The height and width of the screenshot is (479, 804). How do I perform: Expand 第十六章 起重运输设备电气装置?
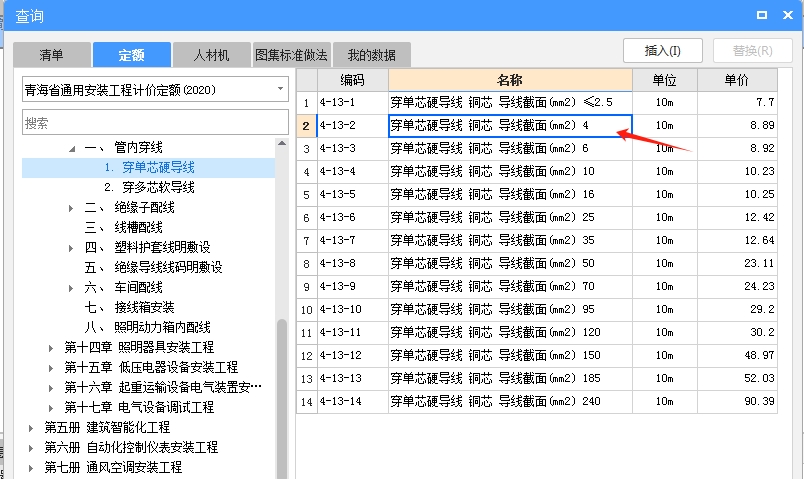[x=51, y=388]
